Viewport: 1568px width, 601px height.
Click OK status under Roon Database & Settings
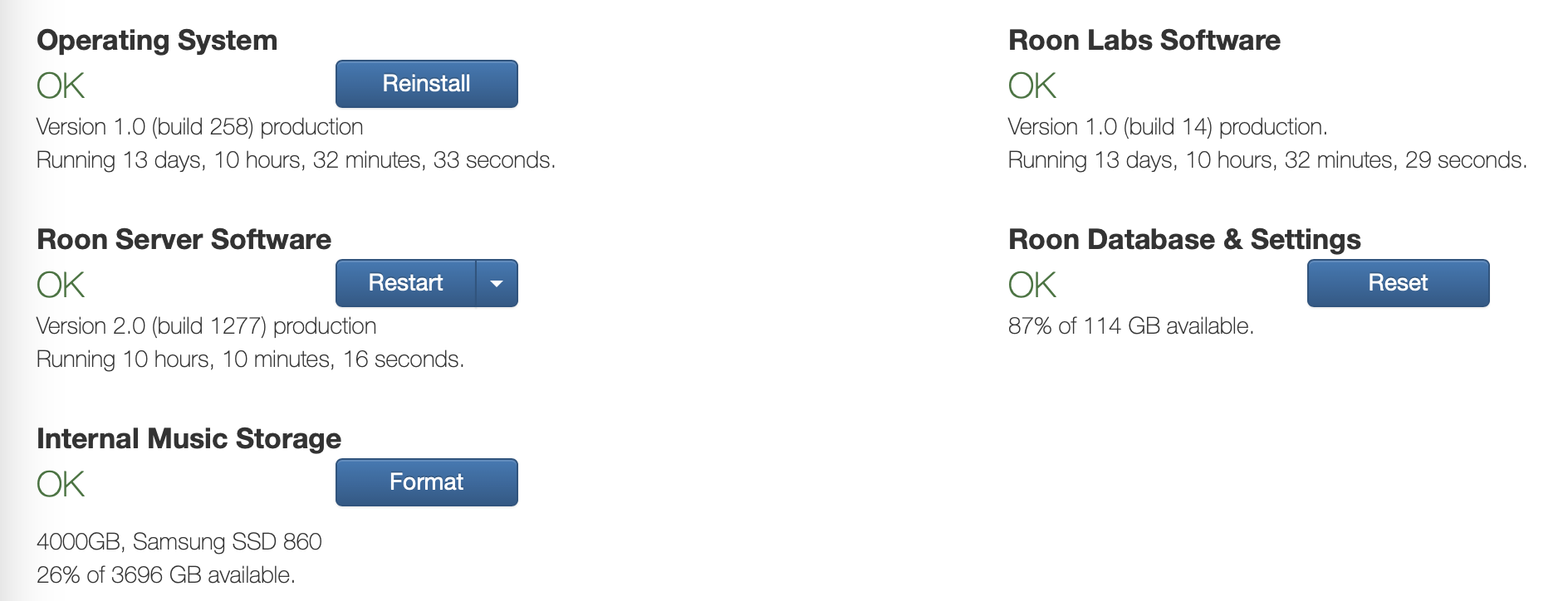1031,285
